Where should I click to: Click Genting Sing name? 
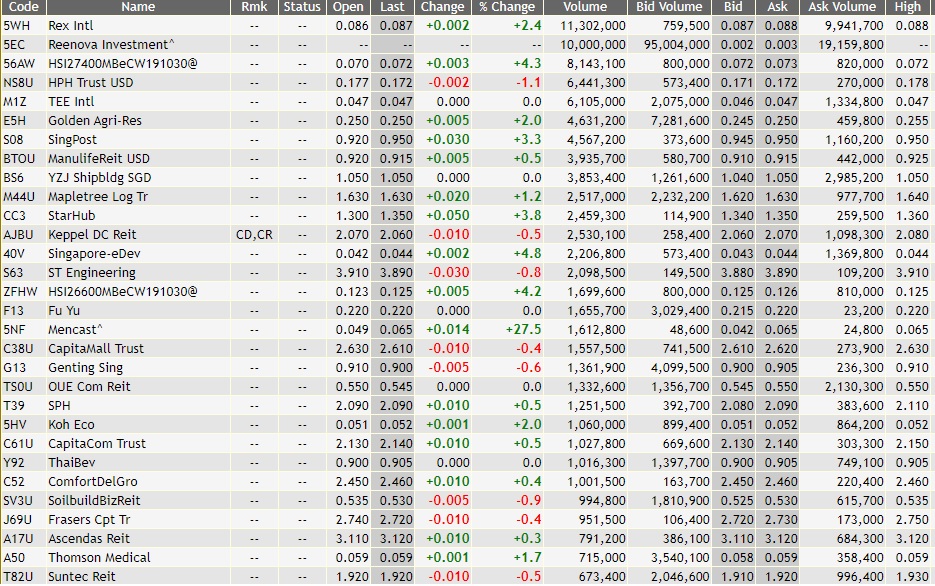point(85,368)
